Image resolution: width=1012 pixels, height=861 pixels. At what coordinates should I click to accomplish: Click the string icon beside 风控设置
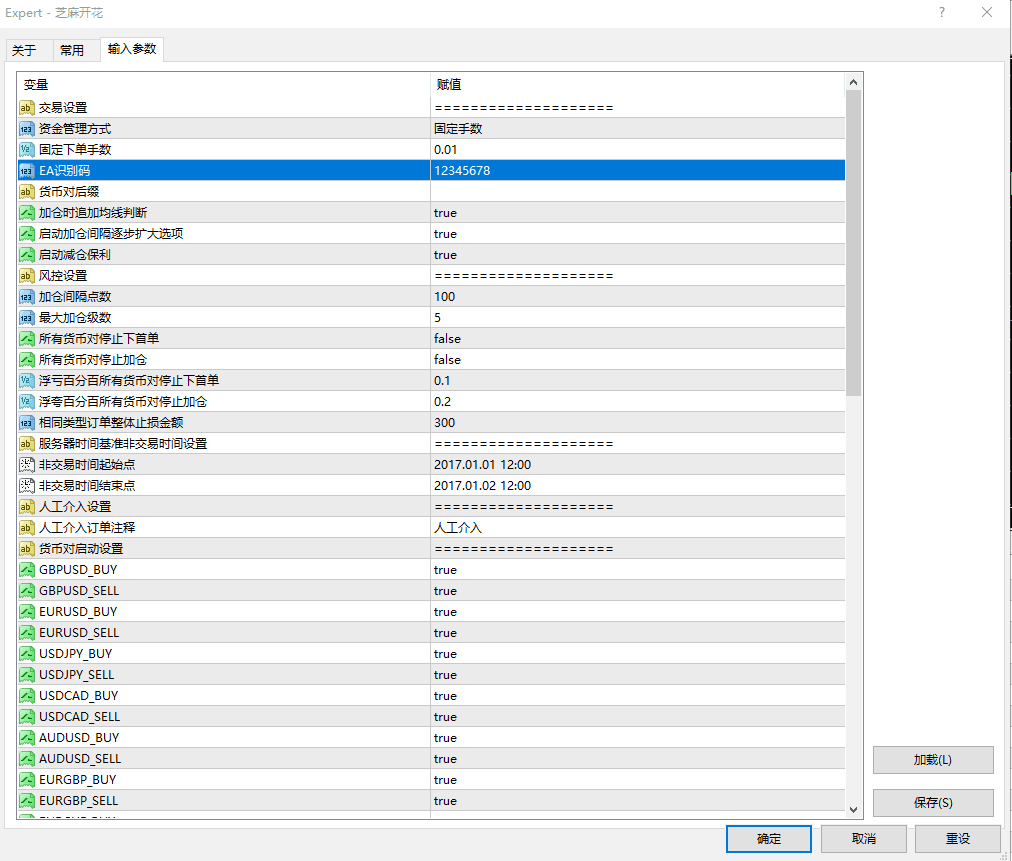26,276
